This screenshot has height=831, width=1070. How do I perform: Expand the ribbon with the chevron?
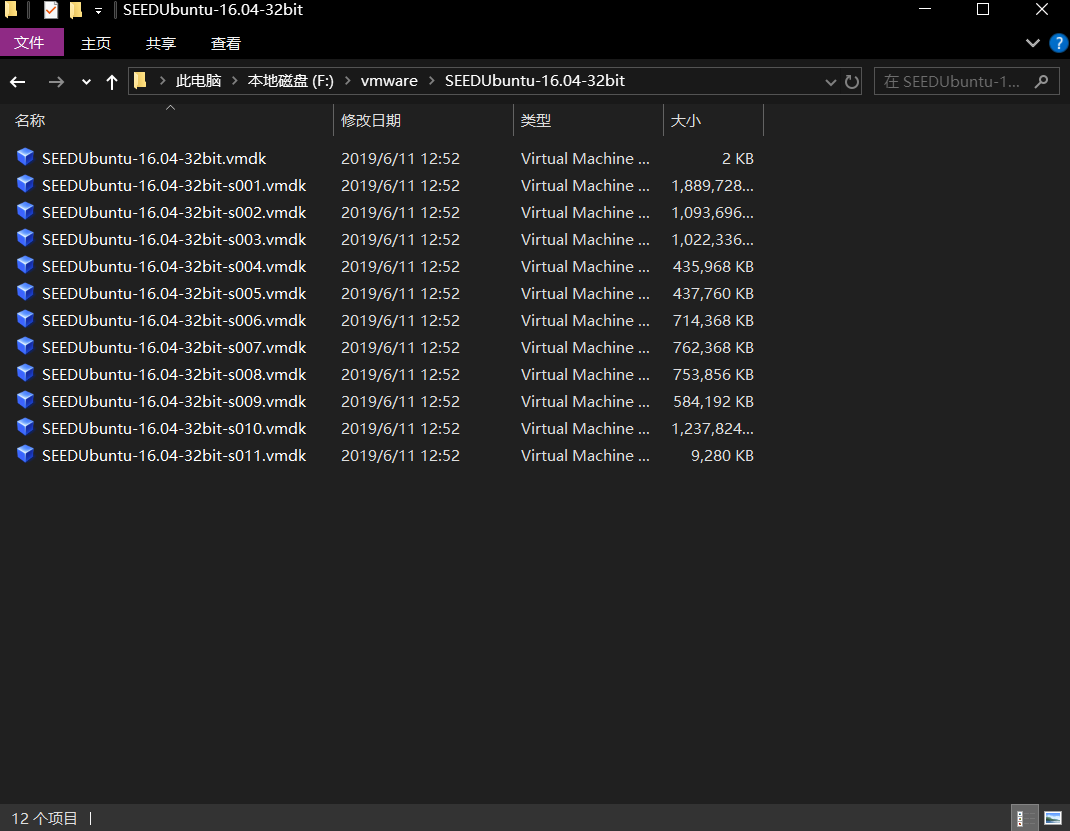(x=1032, y=43)
